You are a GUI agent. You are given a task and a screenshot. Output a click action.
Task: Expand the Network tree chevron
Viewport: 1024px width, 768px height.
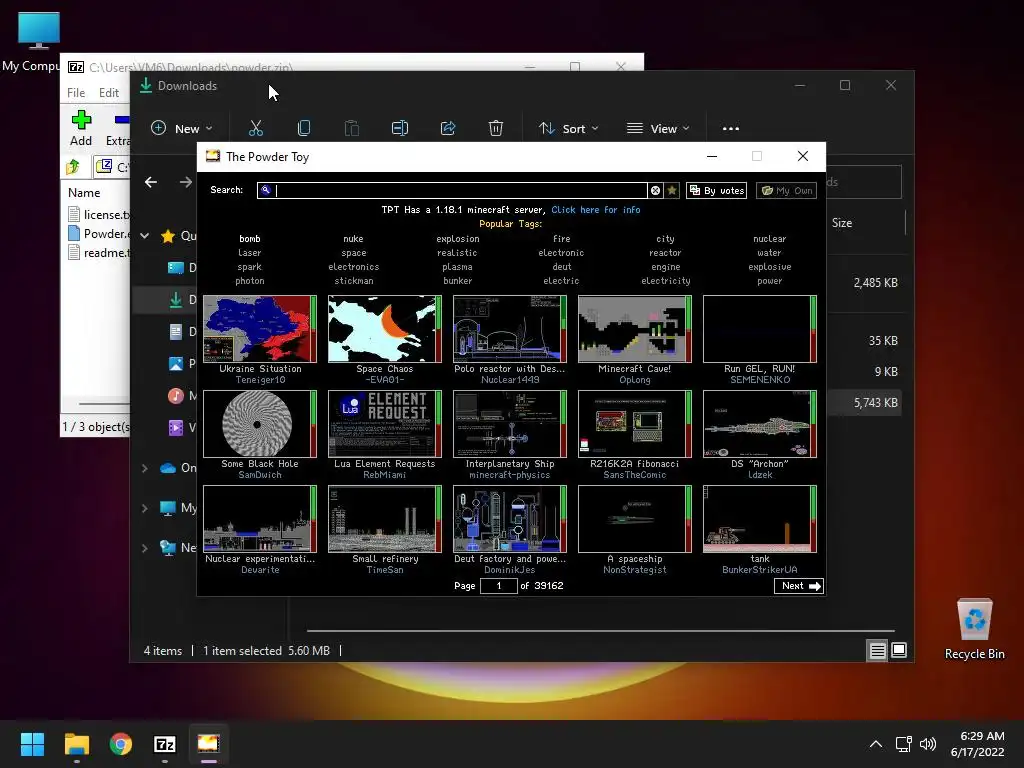click(145, 548)
